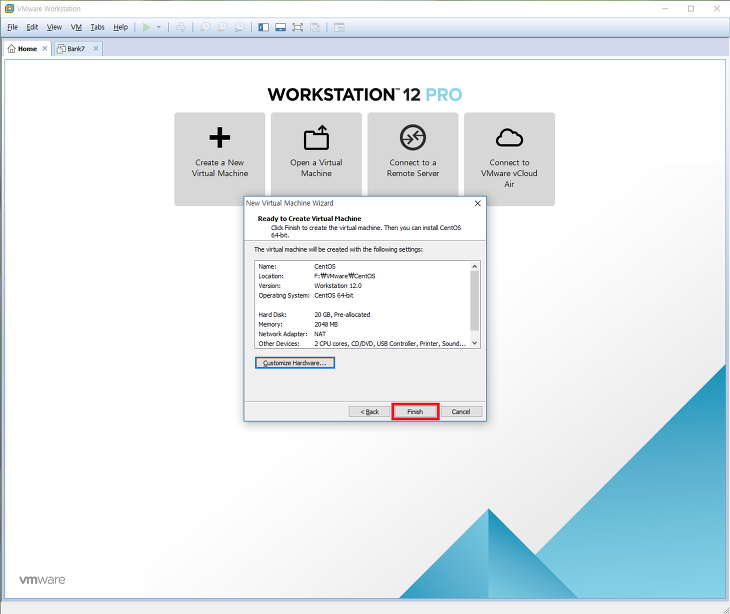Click the Unity mode toolbar icon

pyautogui.click(x=315, y=27)
